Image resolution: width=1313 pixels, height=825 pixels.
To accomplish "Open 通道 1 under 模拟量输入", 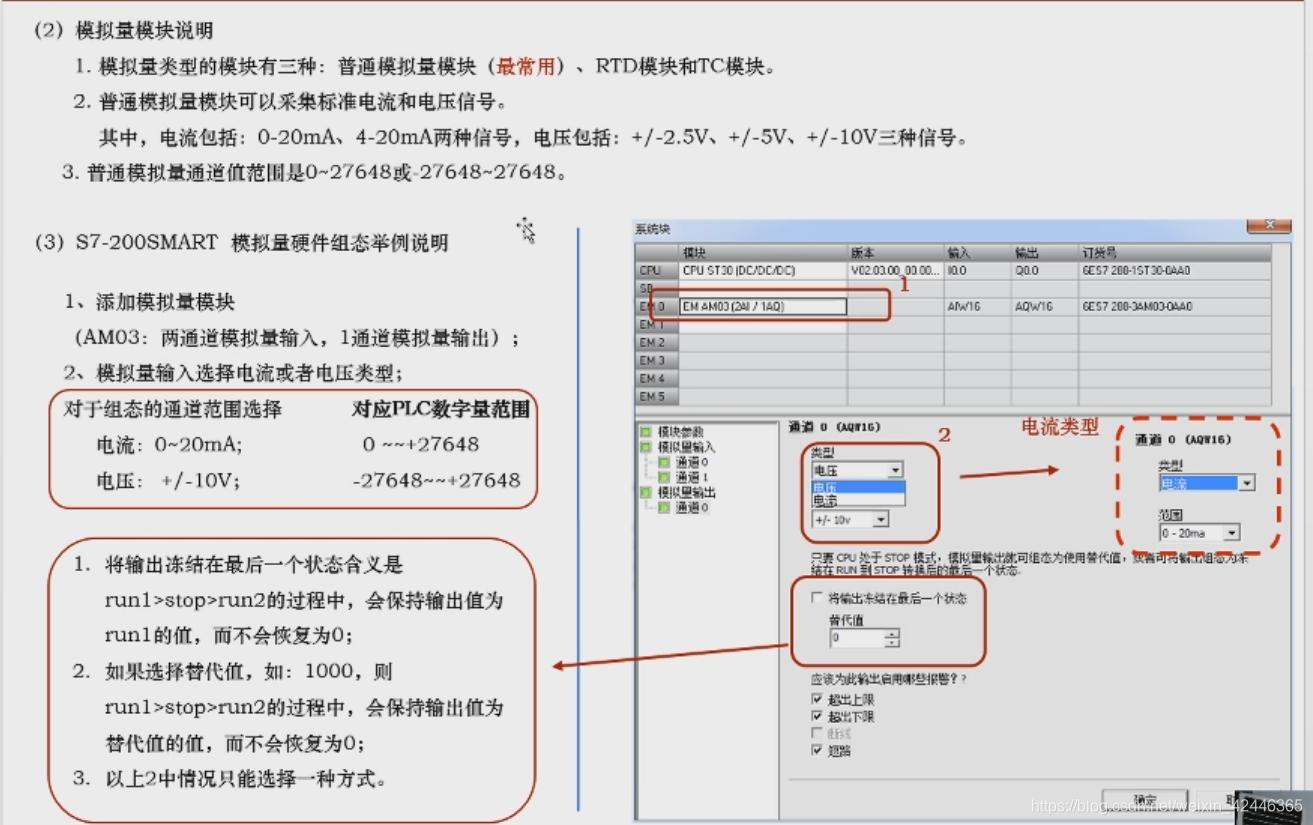I will point(683,477).
